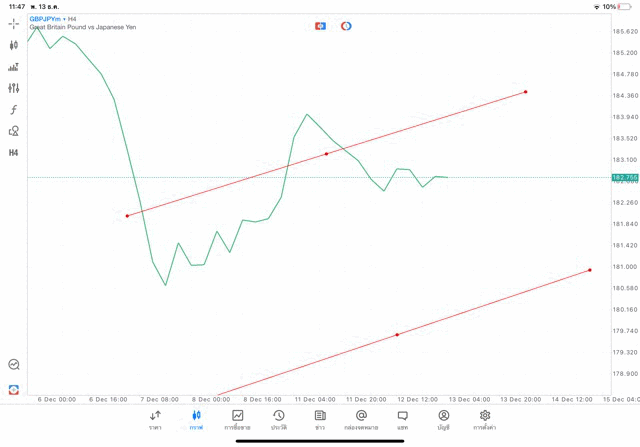Select the upper red trendline endpoint
This screenshot has height=447, width=640.
pyautogui.click(x=526, y=92)
